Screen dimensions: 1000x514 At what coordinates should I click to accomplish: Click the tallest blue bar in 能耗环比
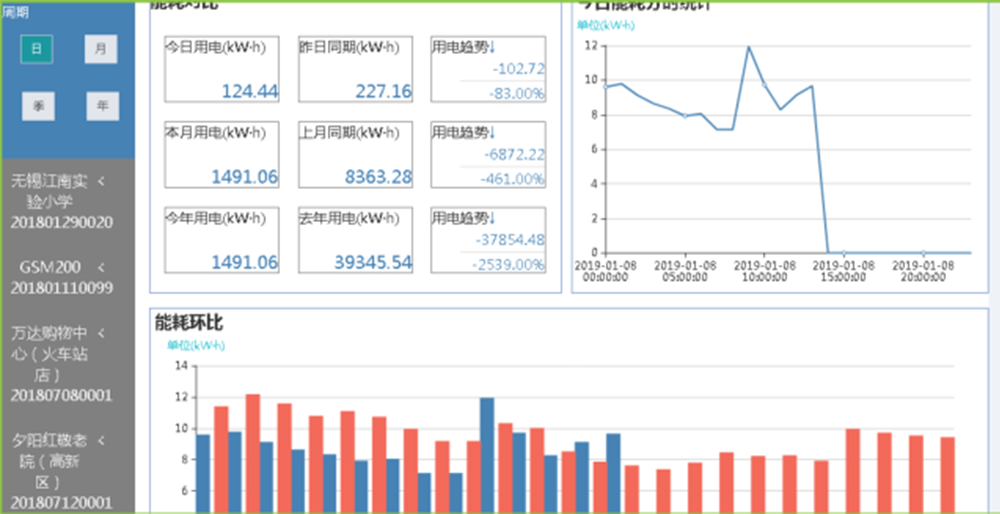tap(487, 455)
